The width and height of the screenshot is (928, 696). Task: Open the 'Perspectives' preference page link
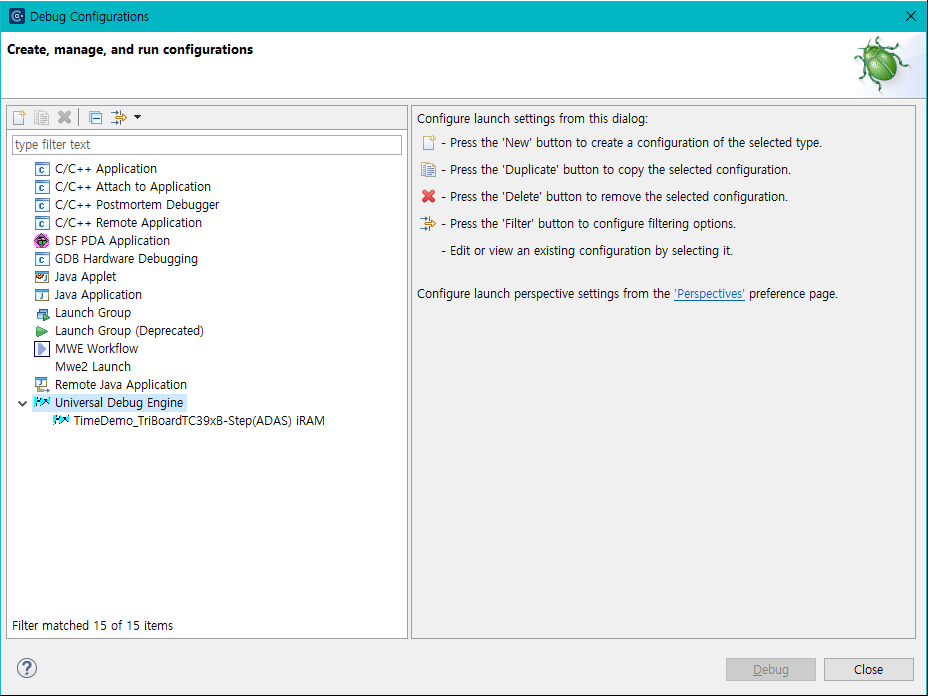[709, 294]
